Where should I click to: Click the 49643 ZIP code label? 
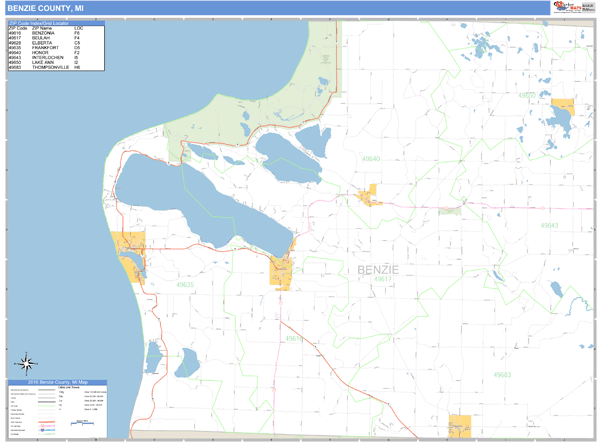point(550,225)
